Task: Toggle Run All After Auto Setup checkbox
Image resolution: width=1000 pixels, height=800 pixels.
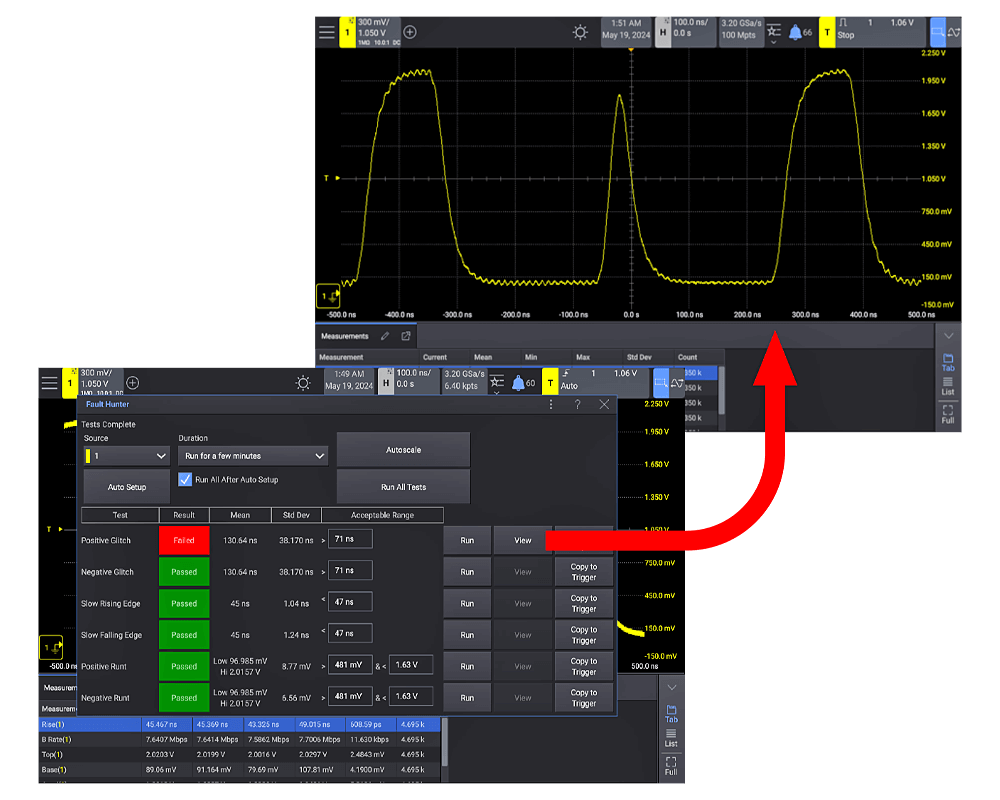Action: tap(185, 479)
